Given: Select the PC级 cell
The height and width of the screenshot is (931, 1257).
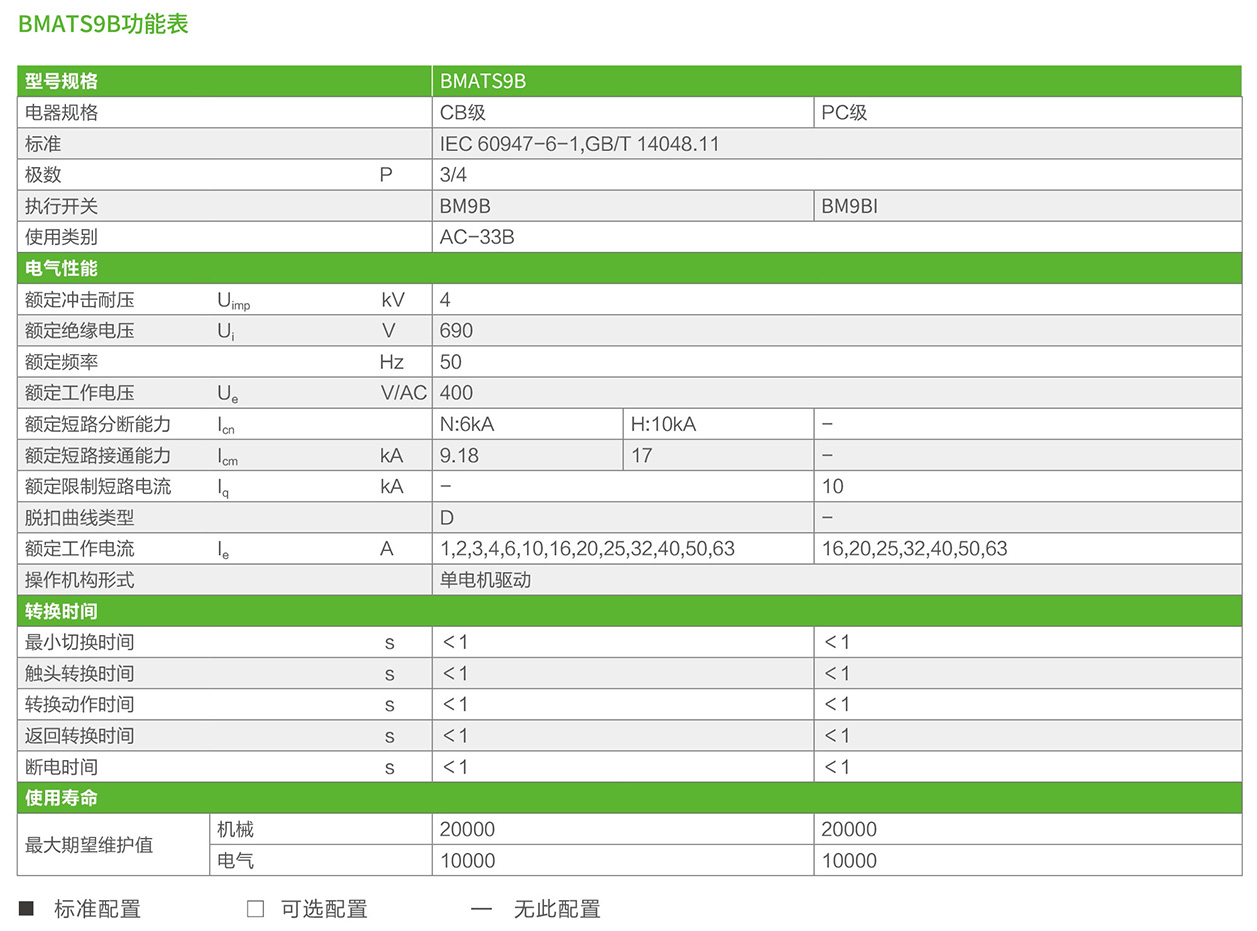Looking at the screenshot, I should coord(844,113).
